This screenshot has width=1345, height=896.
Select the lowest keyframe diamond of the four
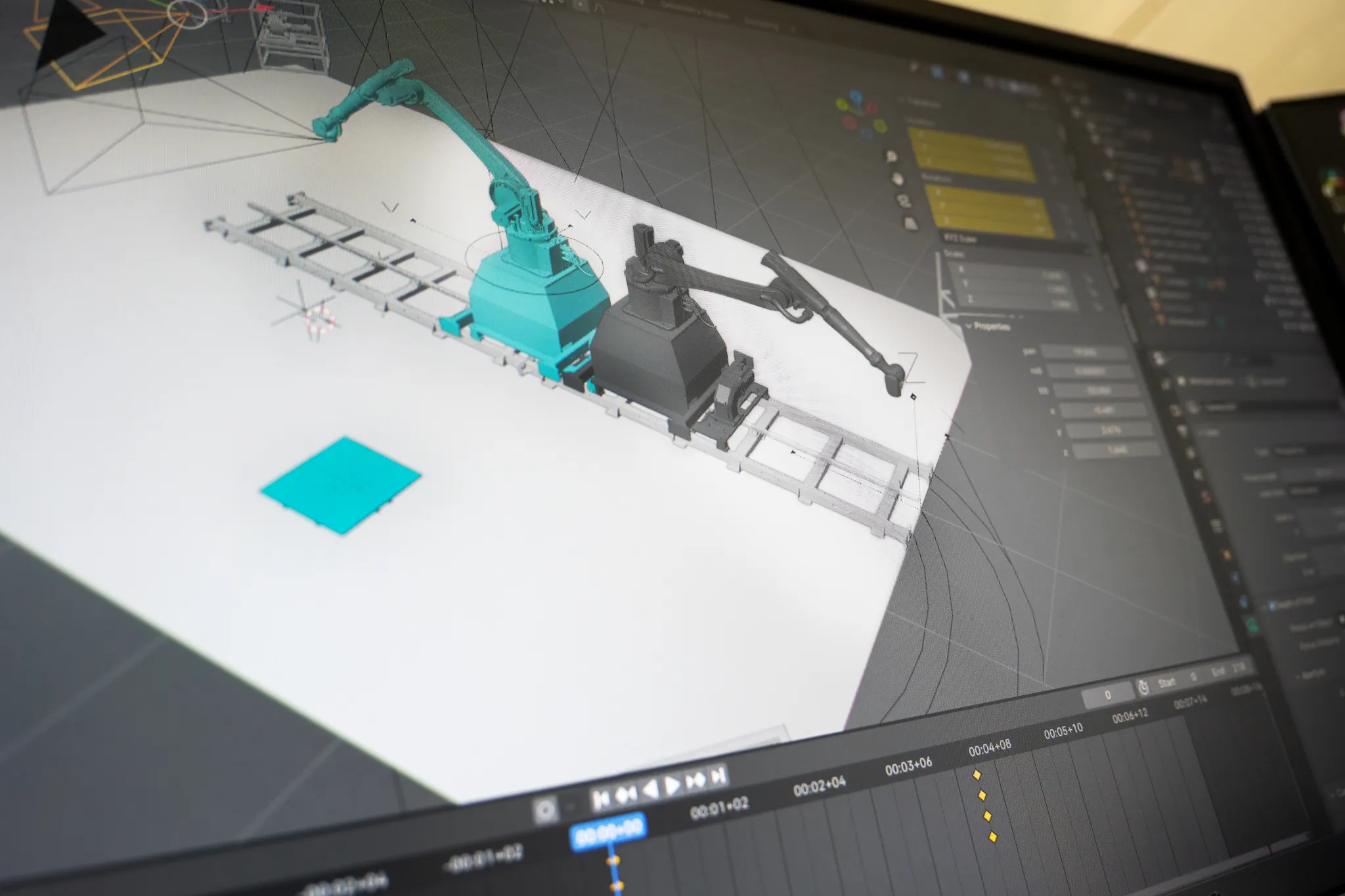pos(993,837)
